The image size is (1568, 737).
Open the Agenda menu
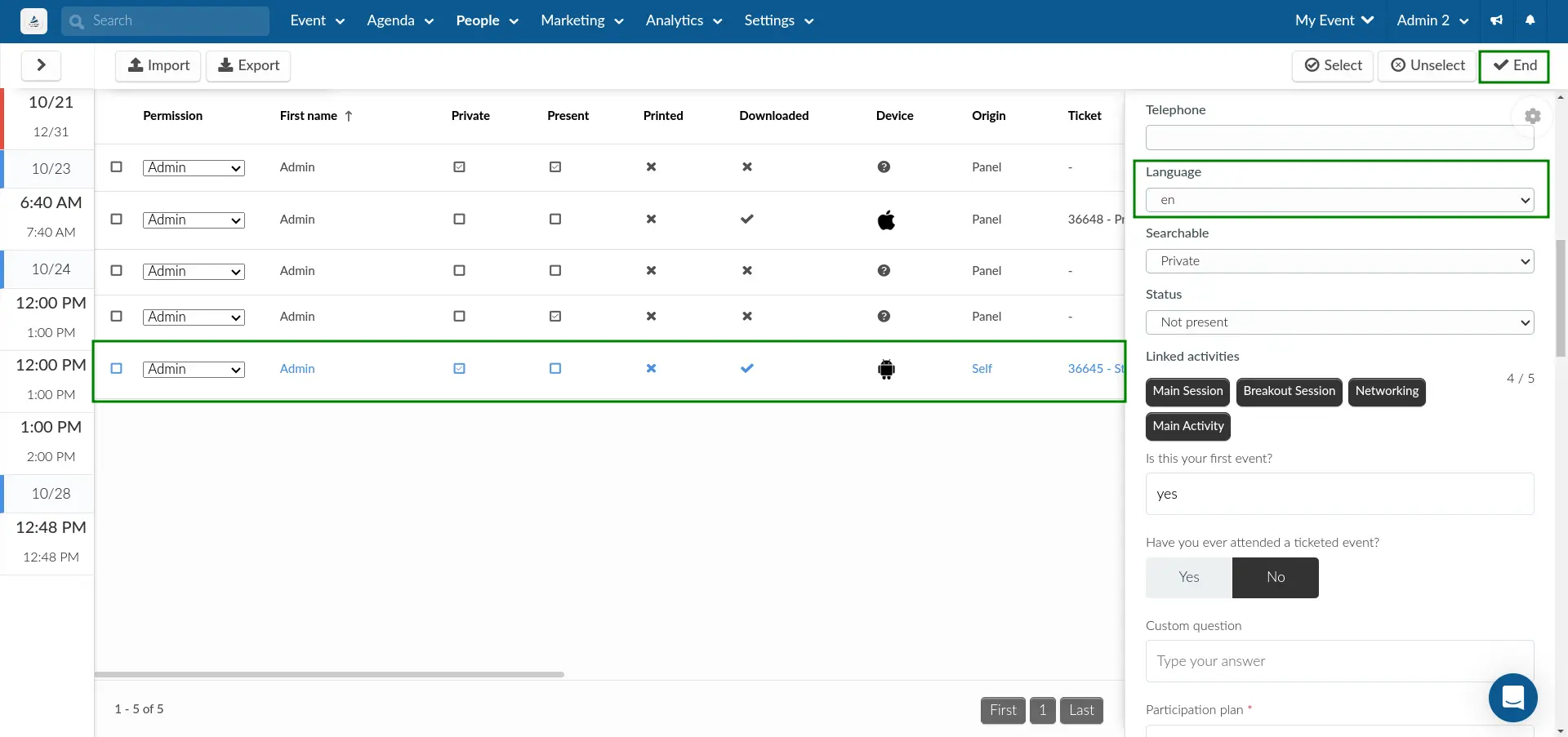coord(399,20)
